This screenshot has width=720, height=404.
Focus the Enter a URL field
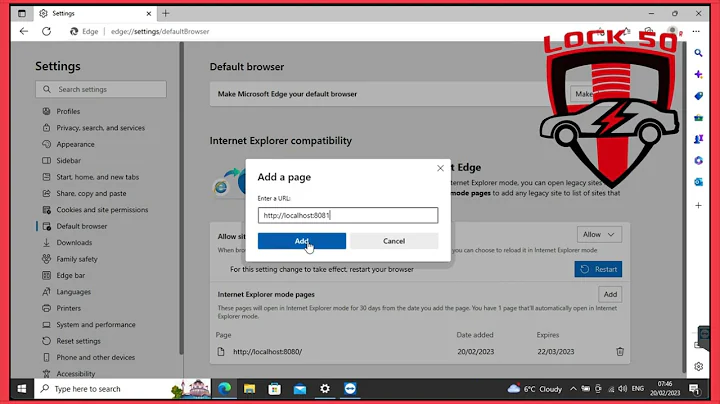[x=348, y=215]
